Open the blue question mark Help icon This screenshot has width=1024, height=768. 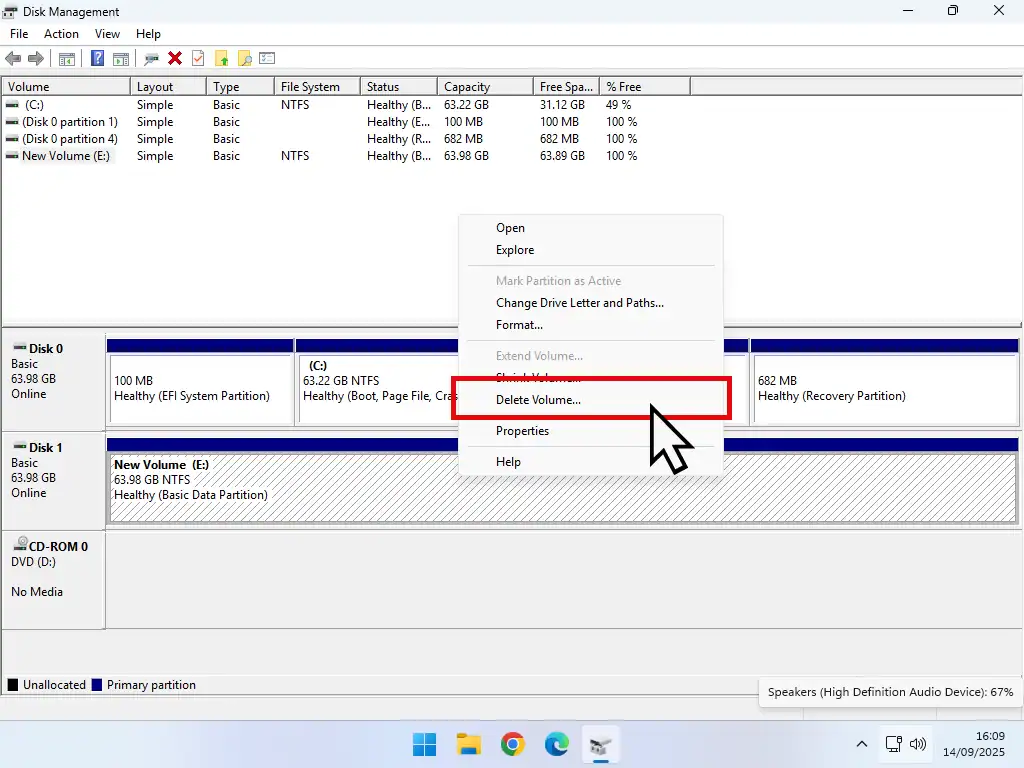(97, 59)
